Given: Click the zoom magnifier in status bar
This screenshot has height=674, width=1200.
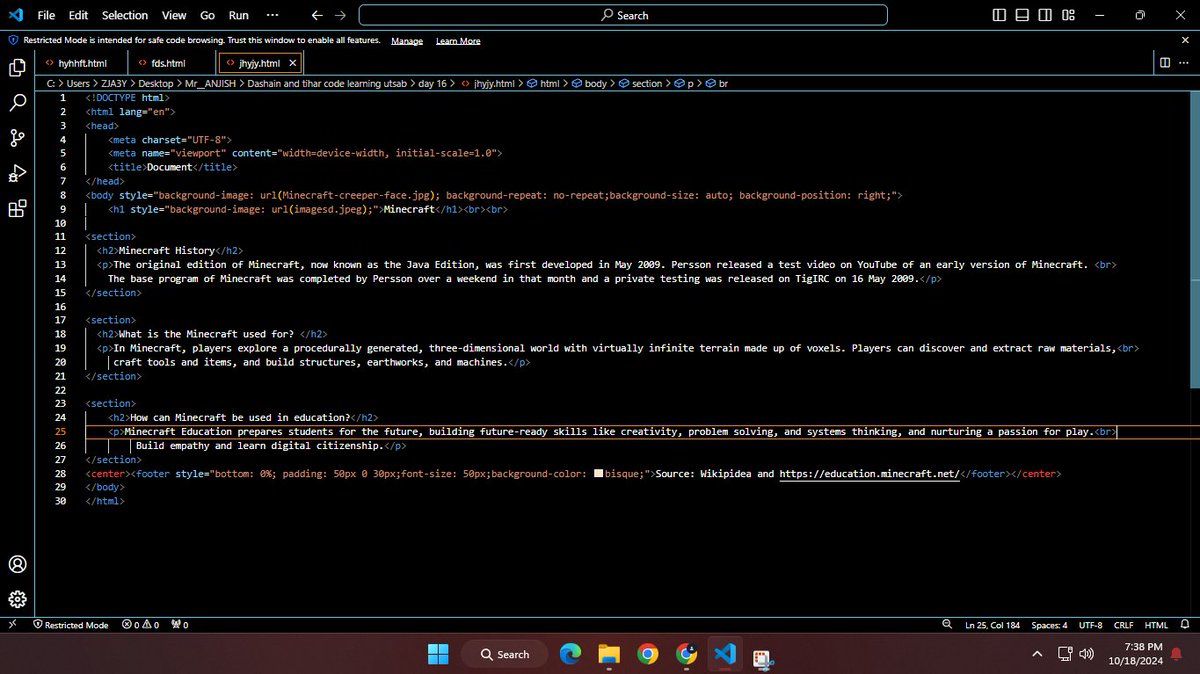Looking at the screenshot, I should click(947, 625).
